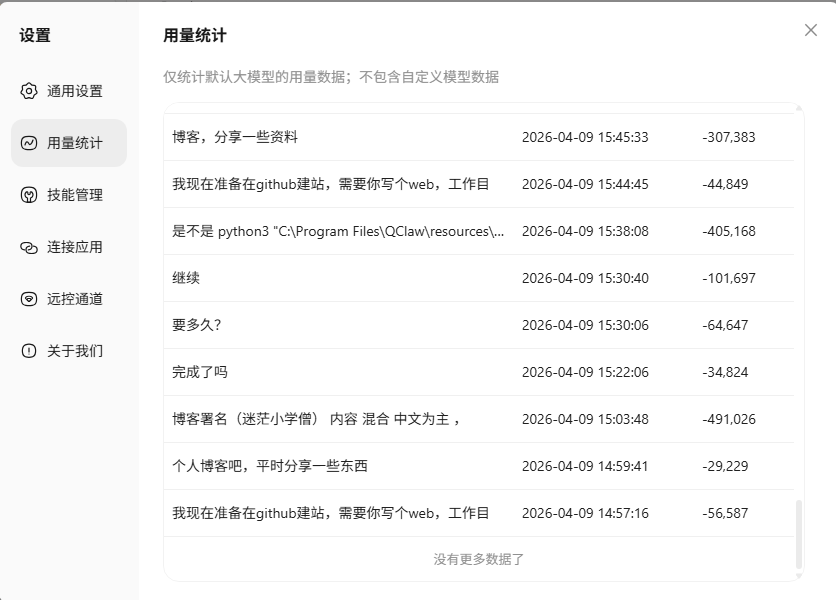Go to the 远控通道 page
The image size is (836, 600).
[74, 299]
